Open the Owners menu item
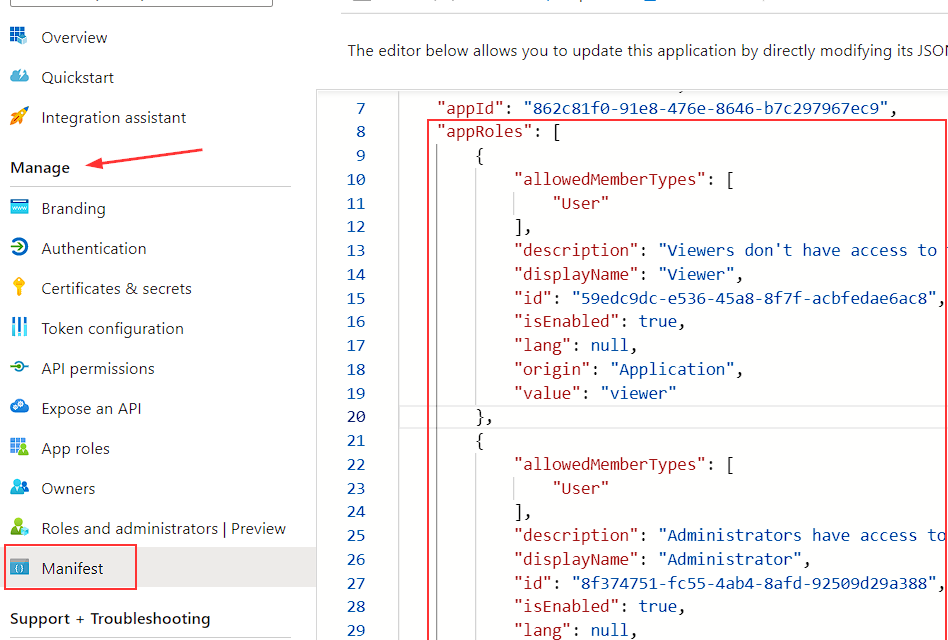 (68, 489)
